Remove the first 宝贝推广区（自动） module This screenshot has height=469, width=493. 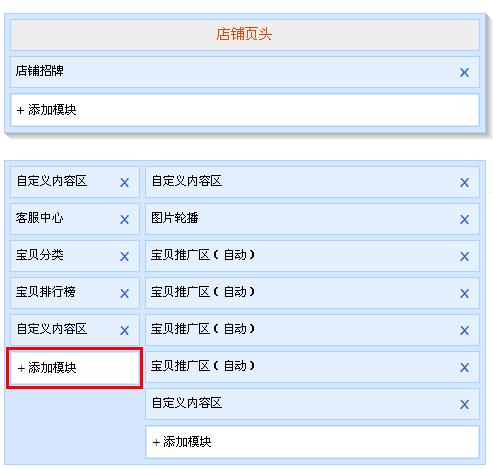coord(464,256)
